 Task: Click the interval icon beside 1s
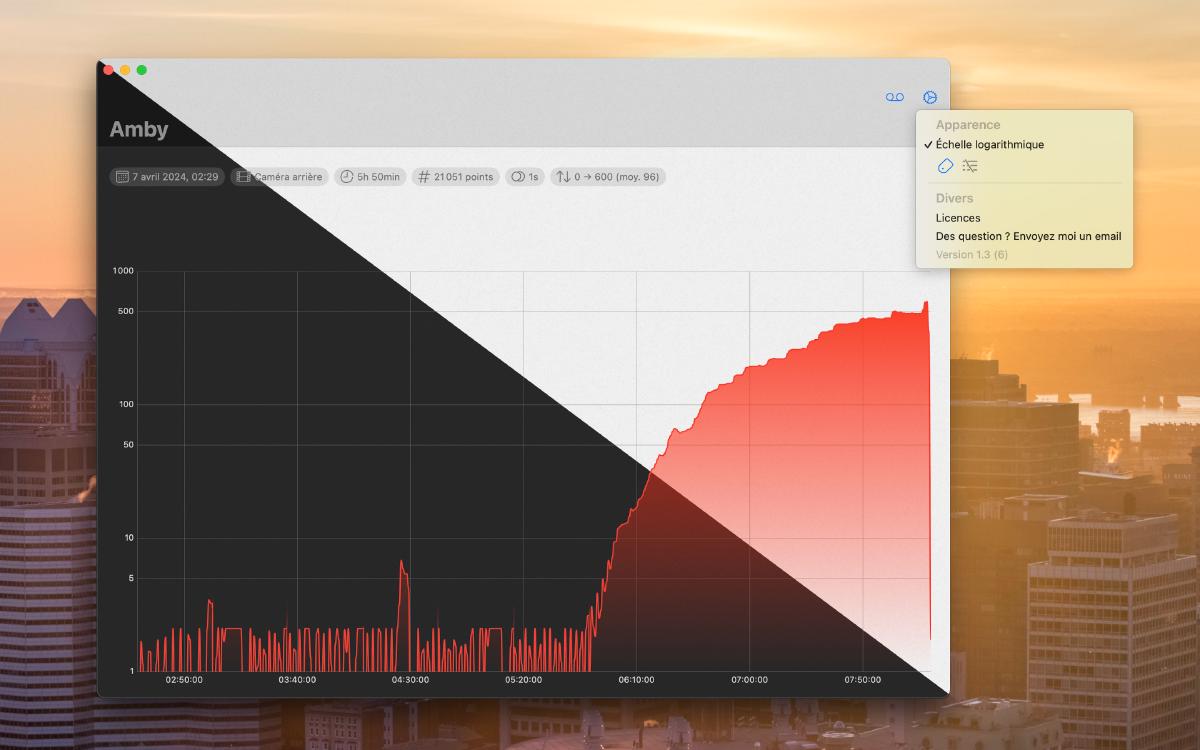pyautogui.click(x=518, y=177)
